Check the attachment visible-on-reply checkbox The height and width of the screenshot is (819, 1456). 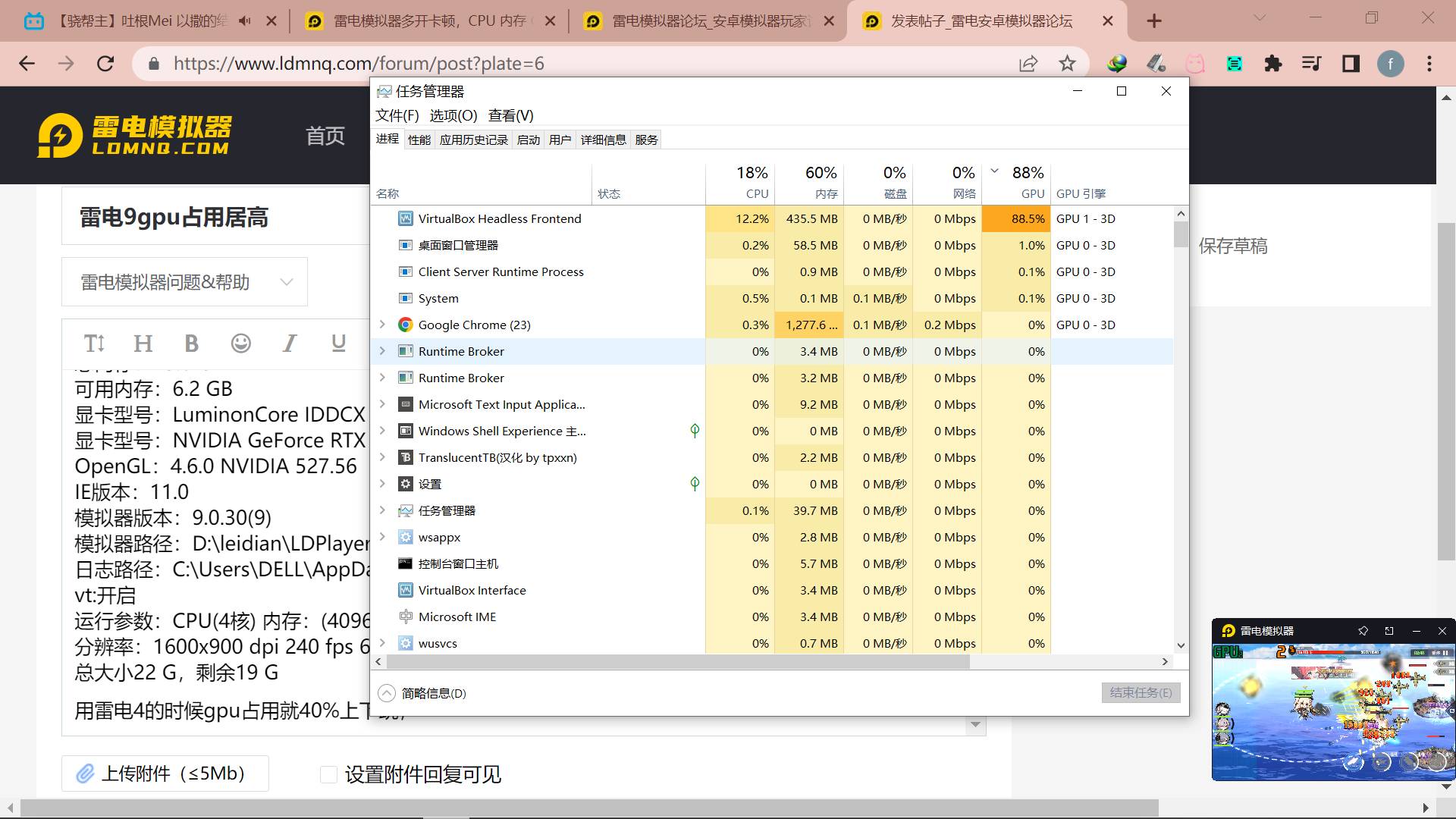tap(328, 774)
